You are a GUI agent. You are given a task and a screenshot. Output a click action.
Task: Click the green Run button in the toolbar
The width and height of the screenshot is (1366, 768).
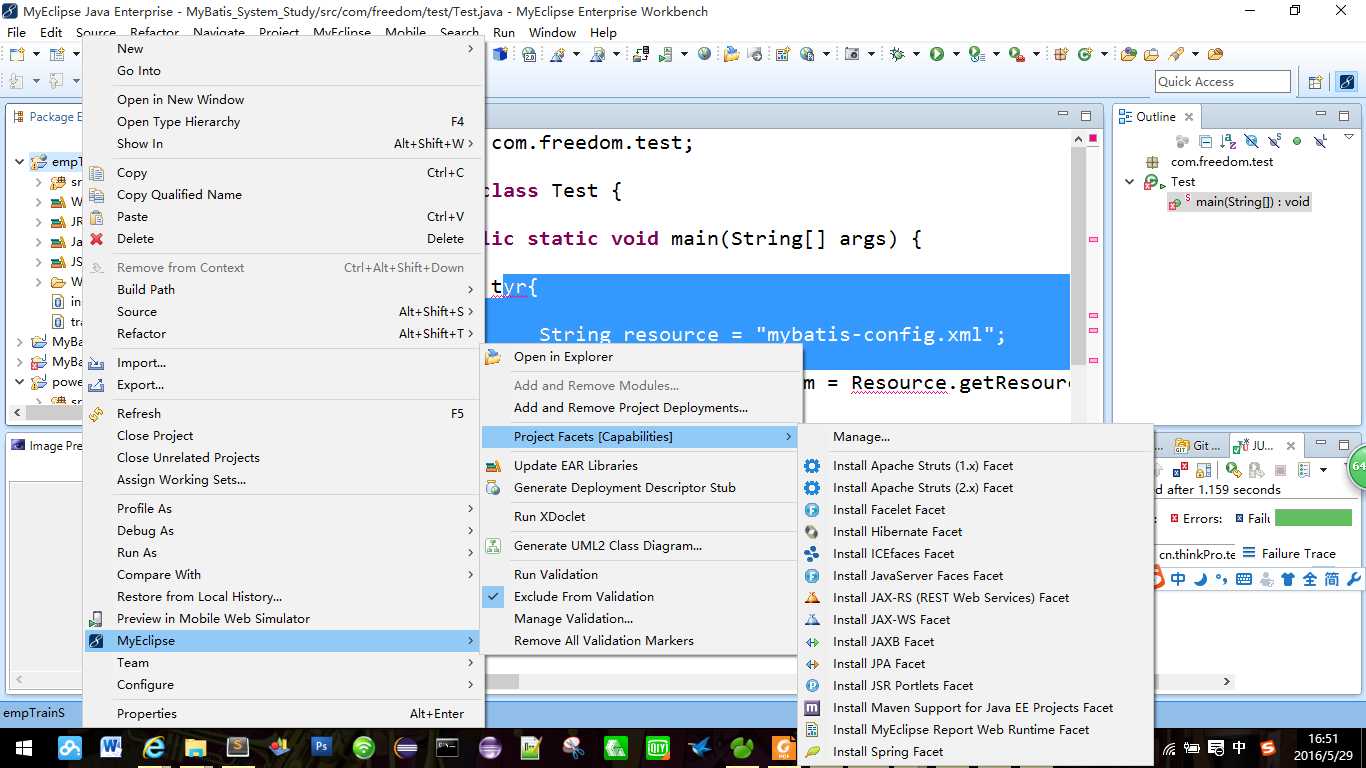point(937,54)
